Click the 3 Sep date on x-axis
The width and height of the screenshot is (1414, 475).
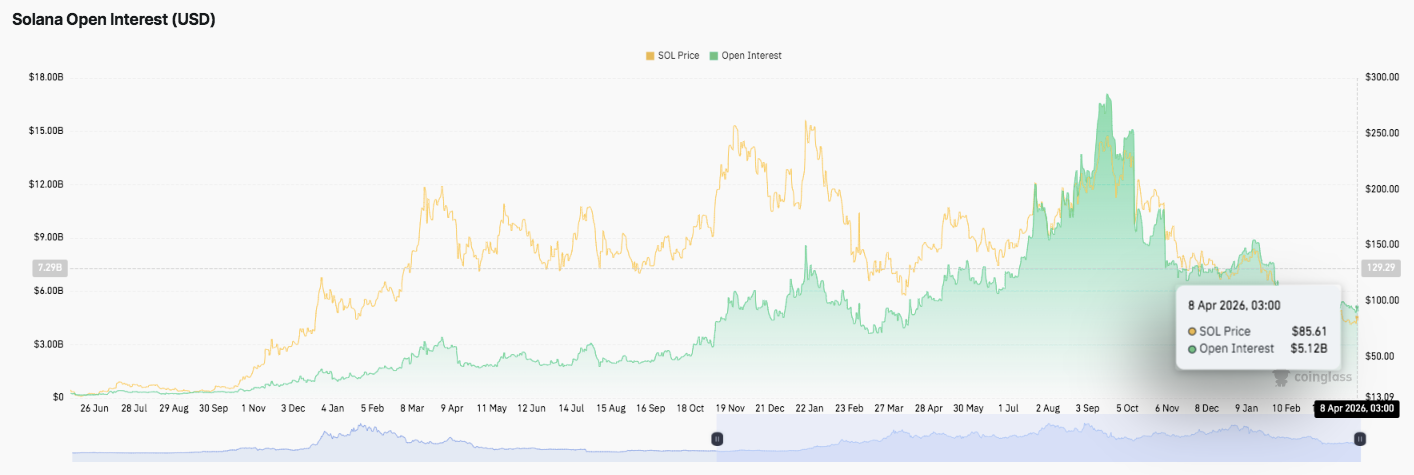(x=1085, y=408)
